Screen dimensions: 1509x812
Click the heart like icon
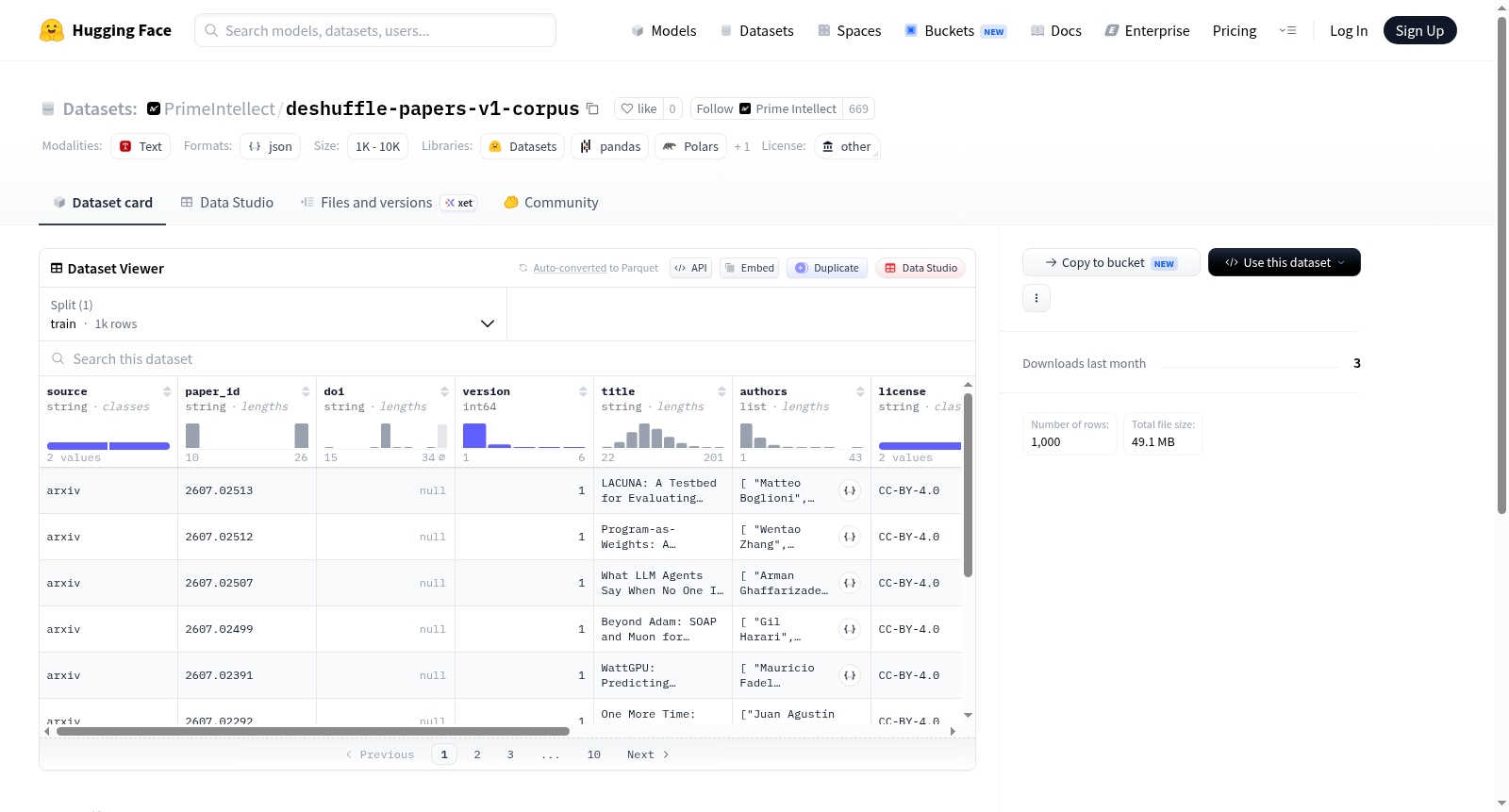pyautogui.click(x=627, y=108)
